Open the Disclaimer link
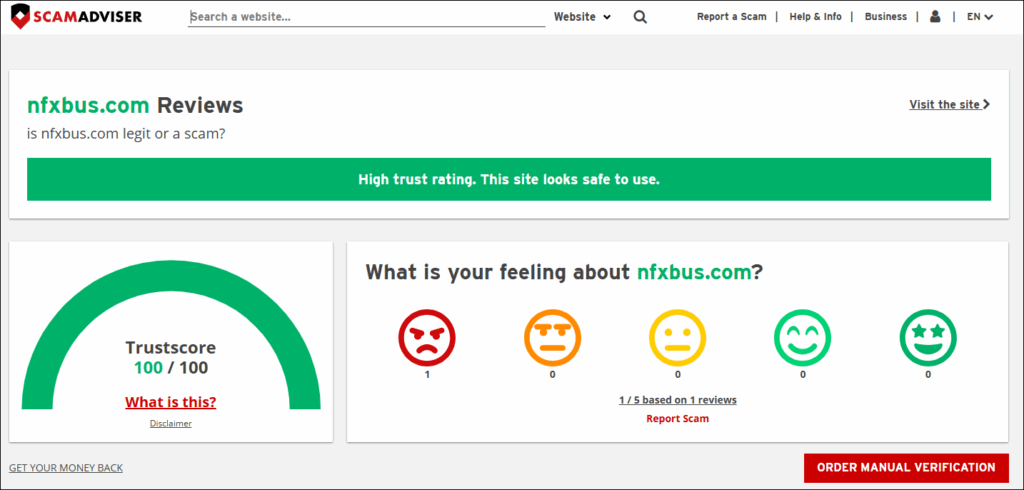 170,423
